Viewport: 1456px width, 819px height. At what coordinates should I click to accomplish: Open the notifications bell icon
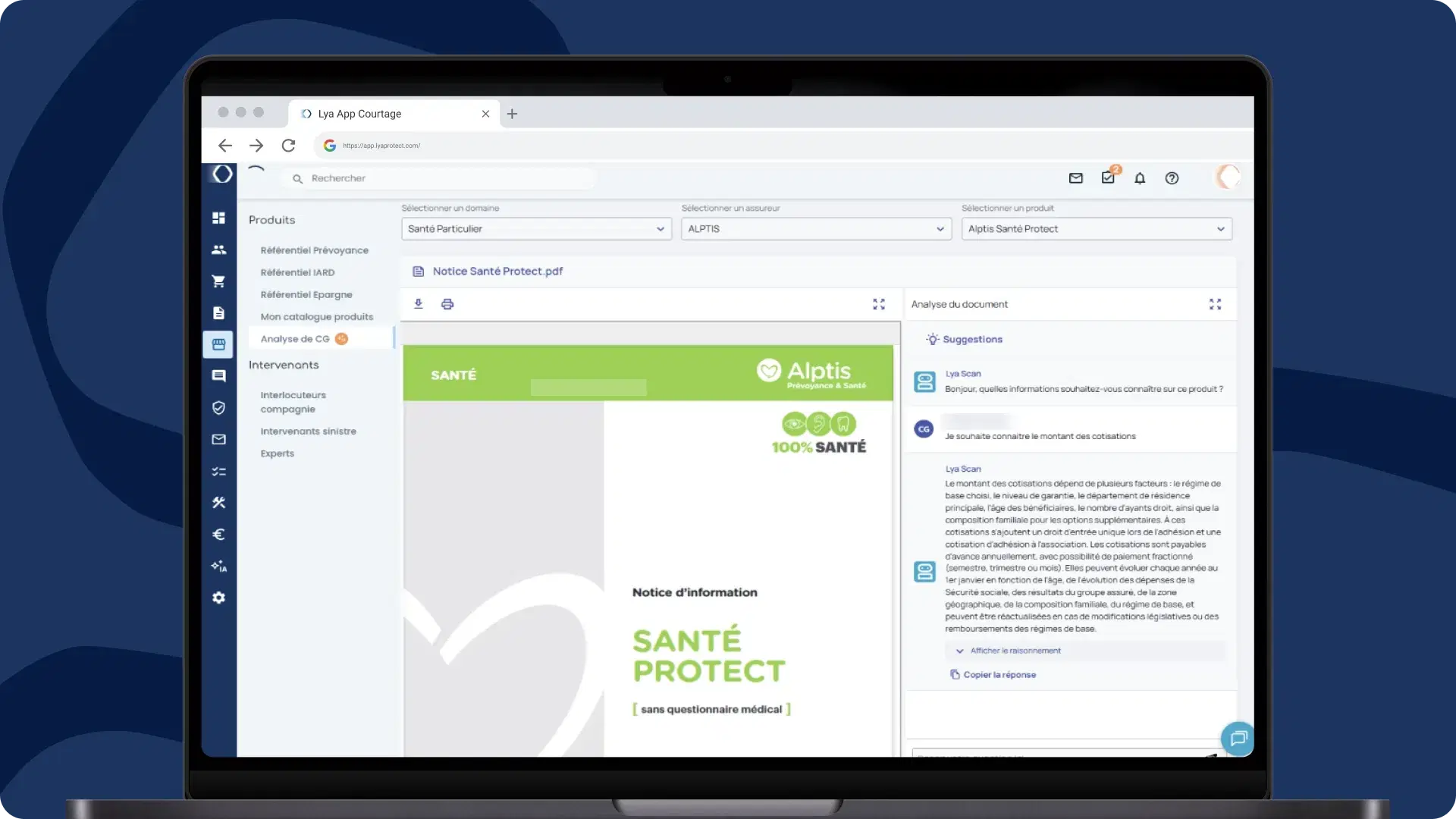pyautogui.click(x=1140, y=178)
